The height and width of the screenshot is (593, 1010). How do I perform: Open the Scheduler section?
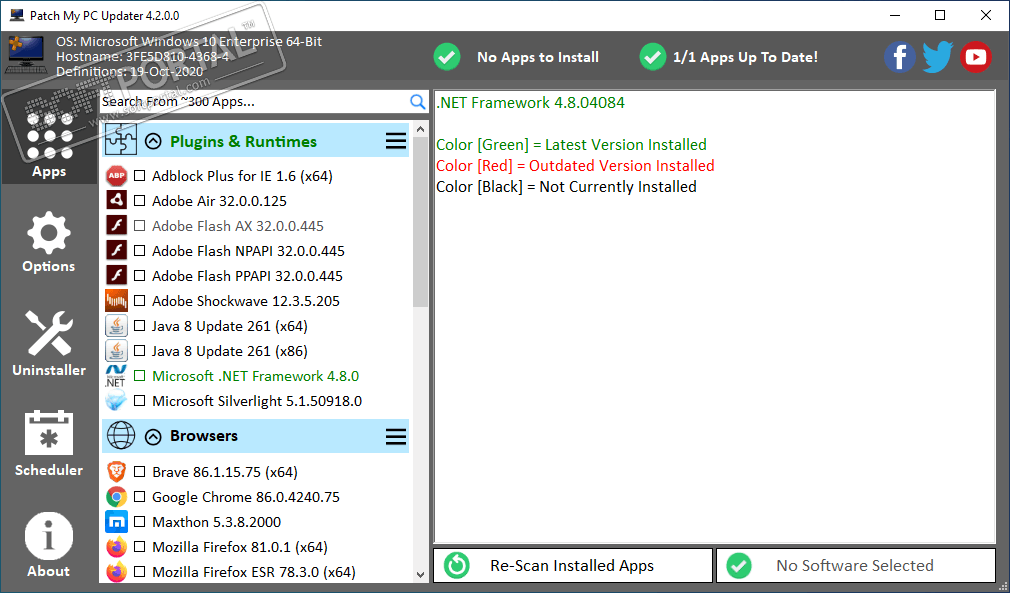49,443
